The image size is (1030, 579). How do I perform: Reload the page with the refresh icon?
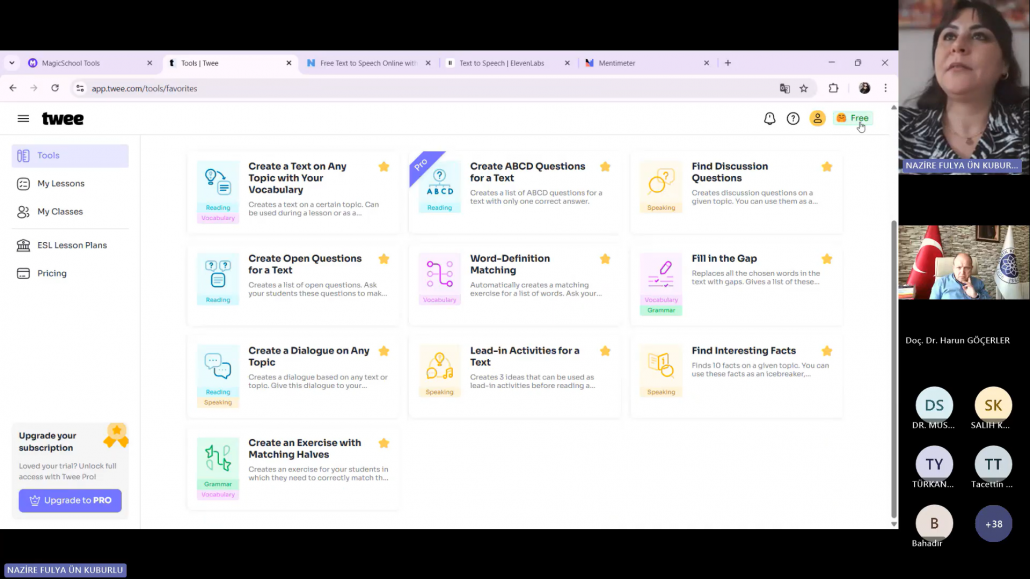[x=55, y=88]
